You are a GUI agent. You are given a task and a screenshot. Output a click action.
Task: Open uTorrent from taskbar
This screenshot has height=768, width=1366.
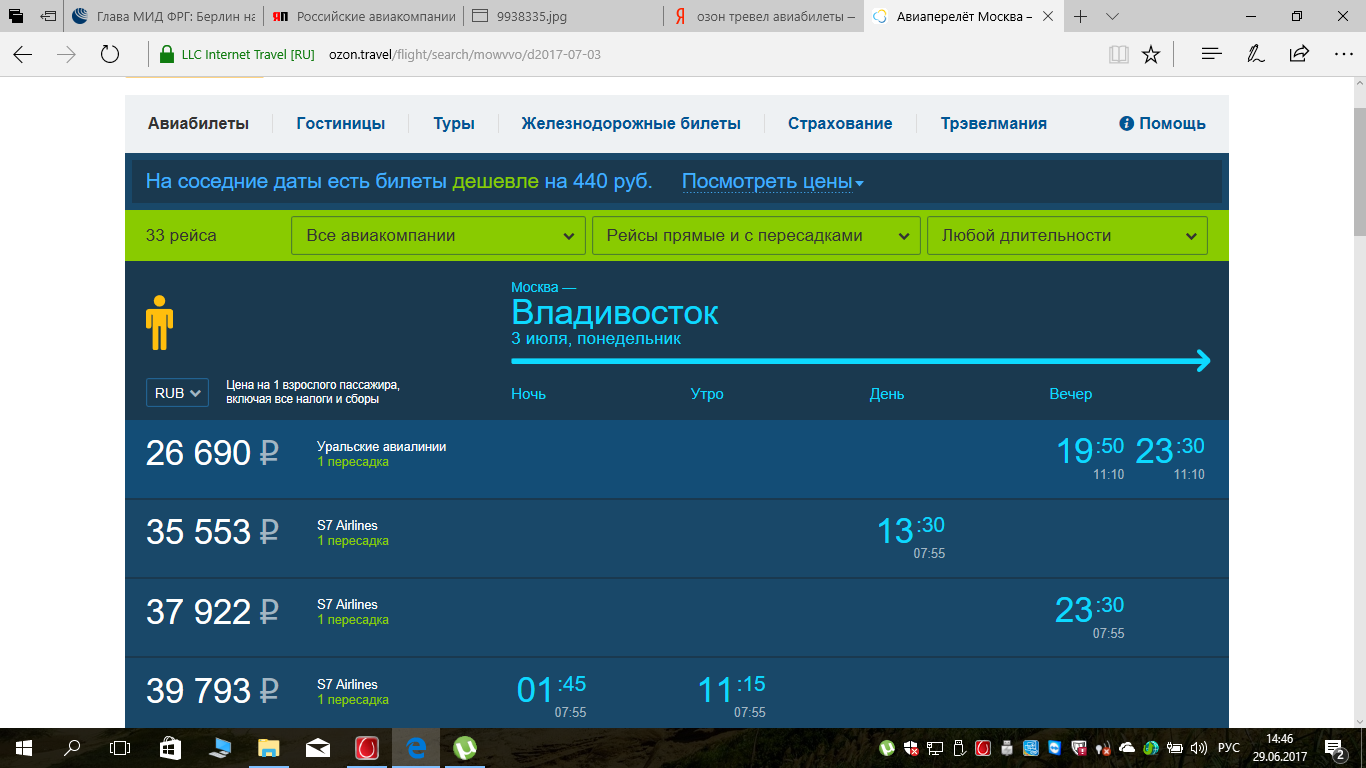pyautogui.click(x=465, y=748)
